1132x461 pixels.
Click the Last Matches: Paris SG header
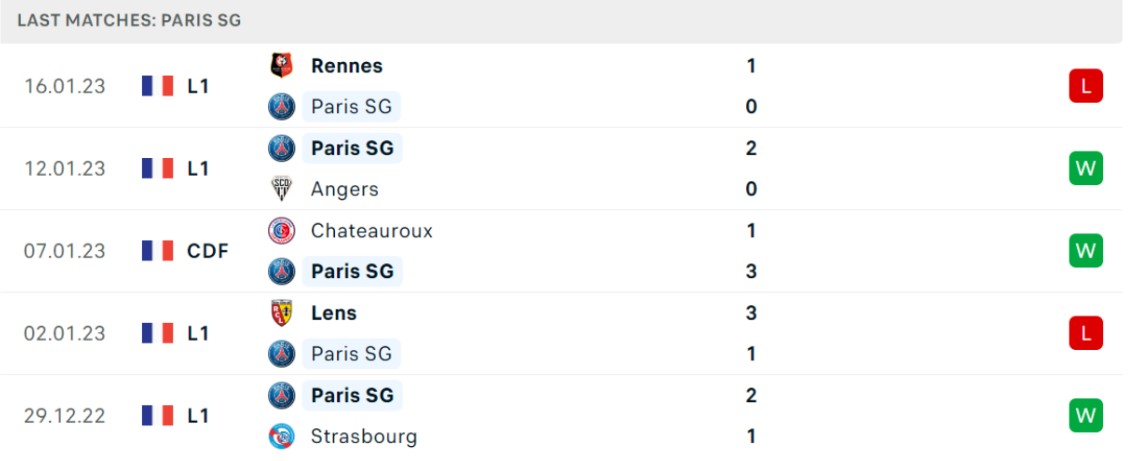tap(129, 20)
